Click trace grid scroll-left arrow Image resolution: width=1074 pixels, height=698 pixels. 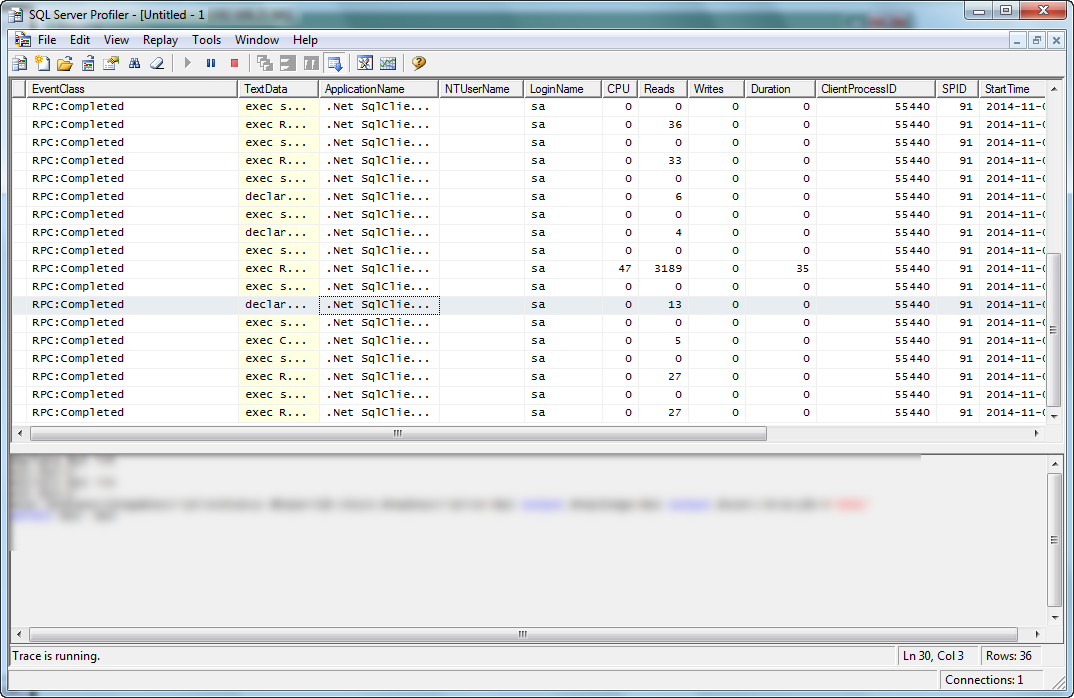[x=20, y=434]
